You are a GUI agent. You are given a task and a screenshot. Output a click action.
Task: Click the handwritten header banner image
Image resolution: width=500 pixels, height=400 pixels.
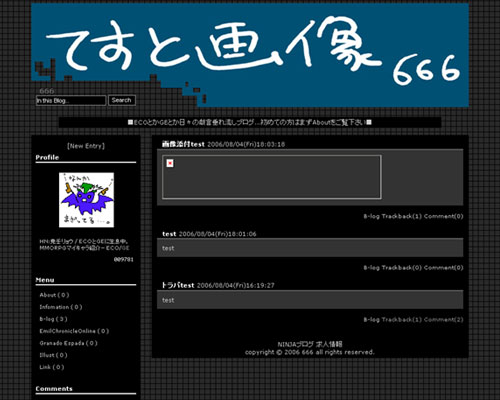pos(250,55)
